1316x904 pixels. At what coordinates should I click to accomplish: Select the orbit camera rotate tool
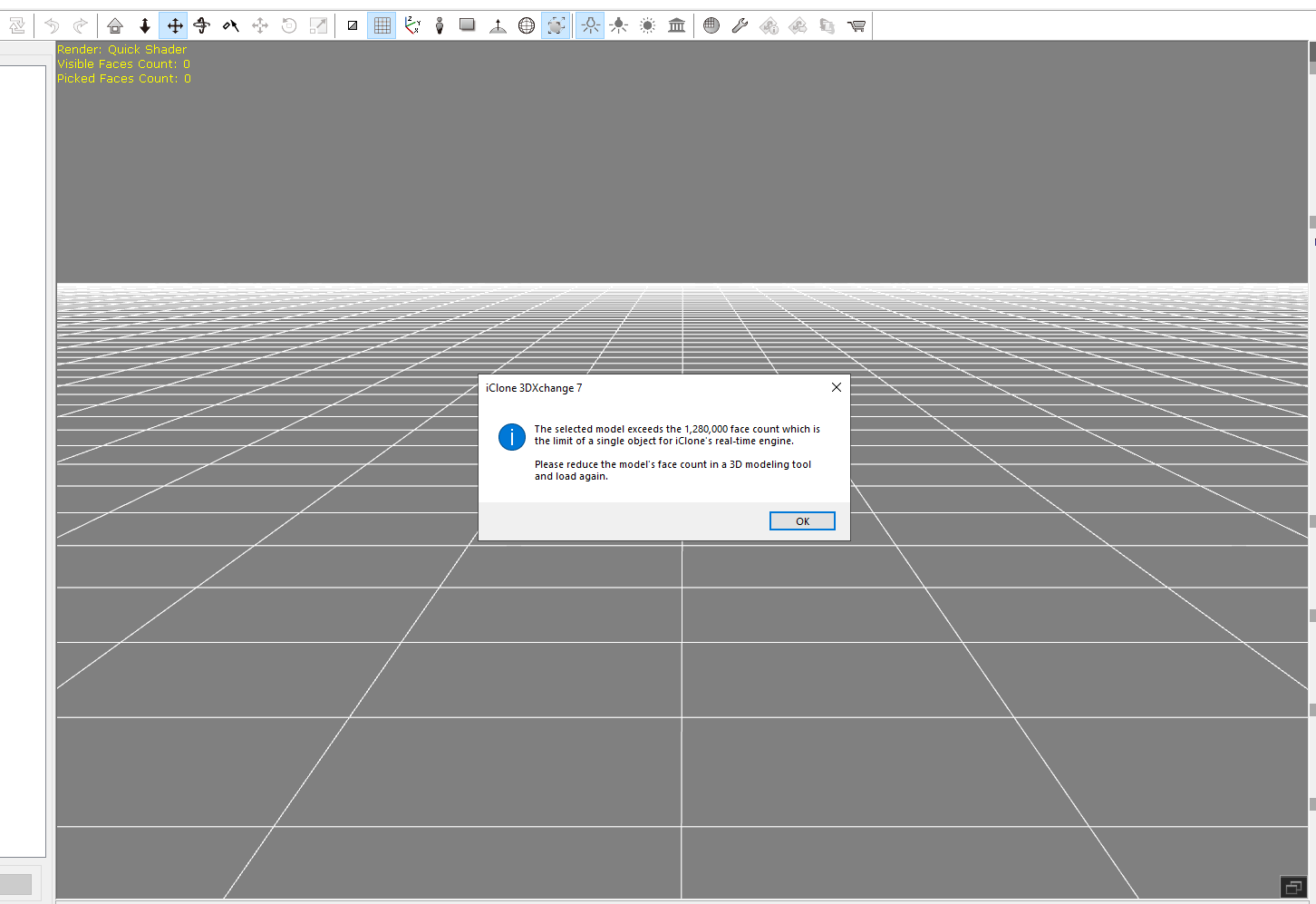click(202, 26)
